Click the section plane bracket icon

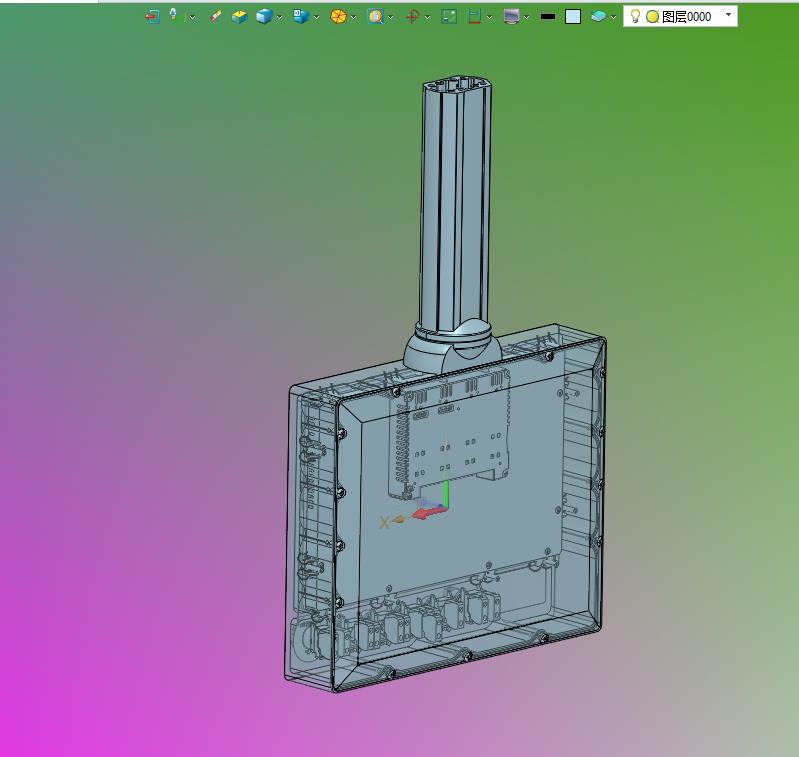coord(474,17)
